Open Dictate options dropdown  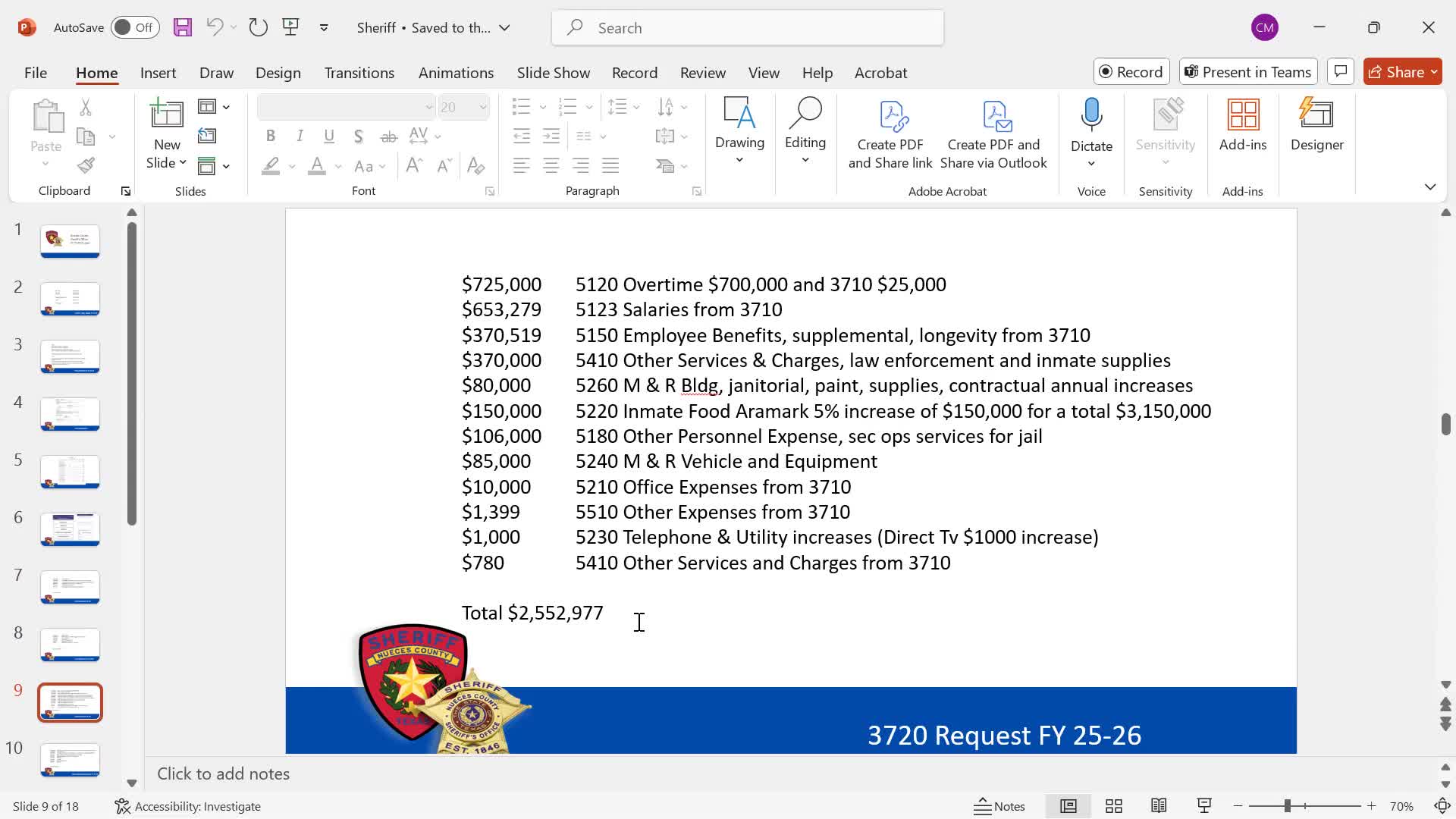(1091, 164)
